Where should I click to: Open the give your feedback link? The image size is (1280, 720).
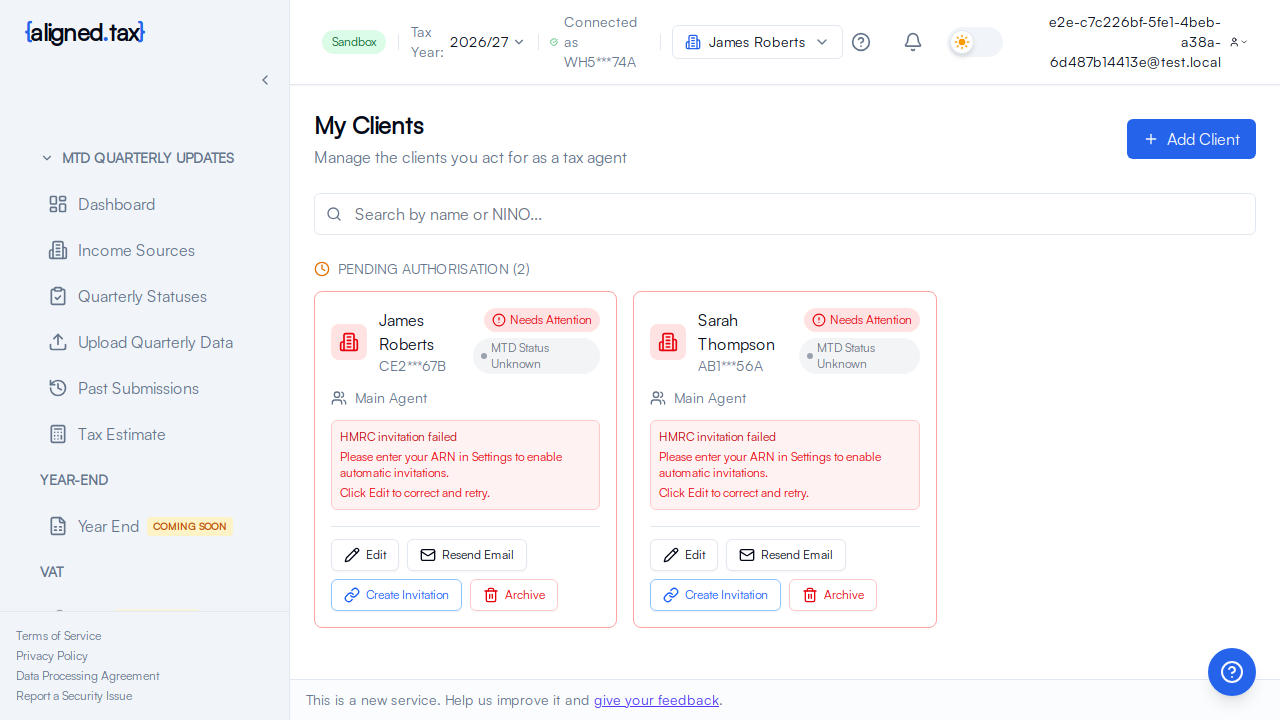click(656, 700)
